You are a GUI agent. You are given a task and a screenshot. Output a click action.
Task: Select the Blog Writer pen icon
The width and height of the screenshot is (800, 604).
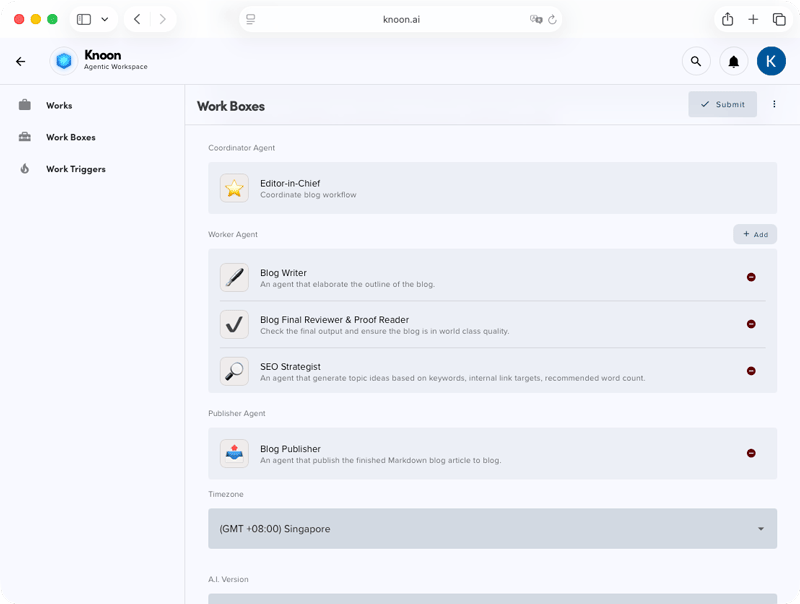pos(233,277)
